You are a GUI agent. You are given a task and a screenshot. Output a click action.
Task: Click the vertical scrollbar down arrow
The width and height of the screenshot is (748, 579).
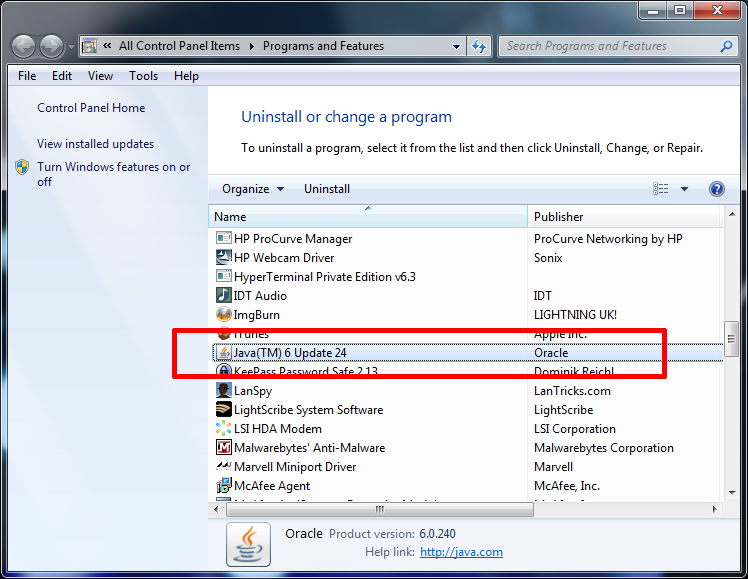(732, 493)
